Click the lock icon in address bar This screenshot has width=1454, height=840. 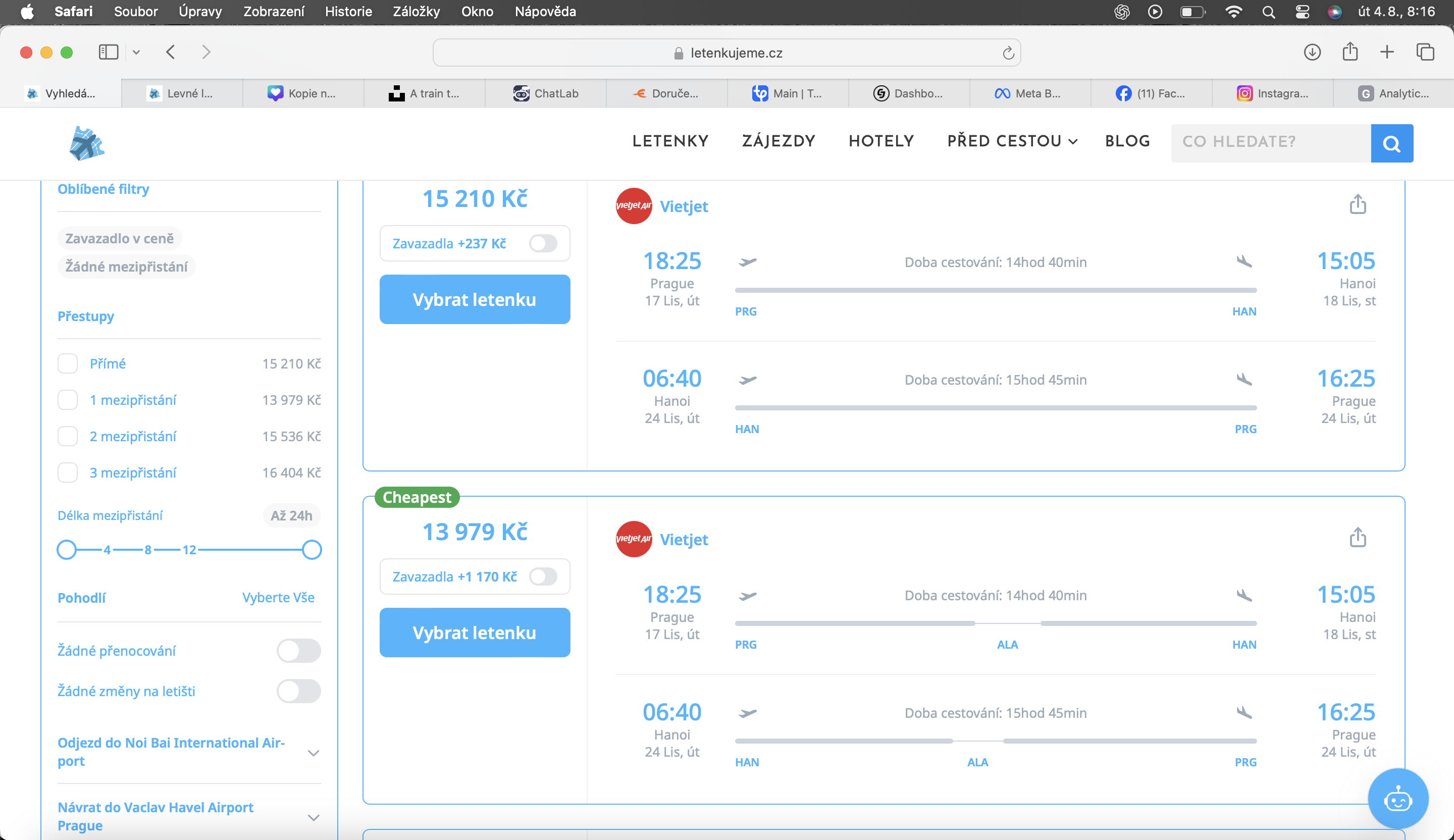[x=679, y=53]
